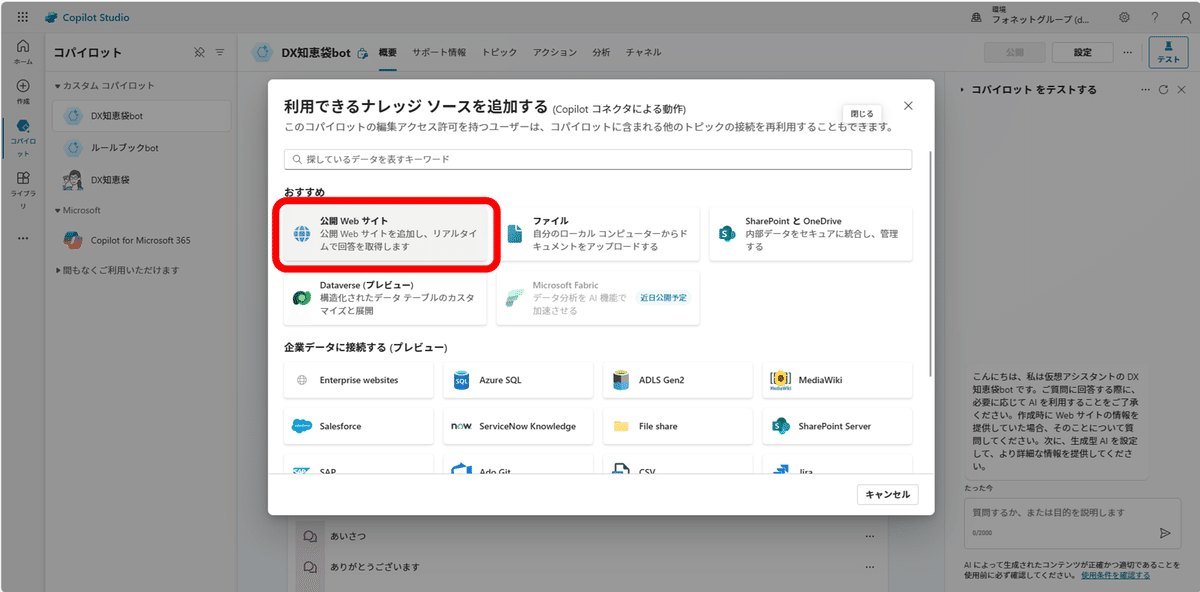Pick the Azure SQL connector

click(518, 380)
